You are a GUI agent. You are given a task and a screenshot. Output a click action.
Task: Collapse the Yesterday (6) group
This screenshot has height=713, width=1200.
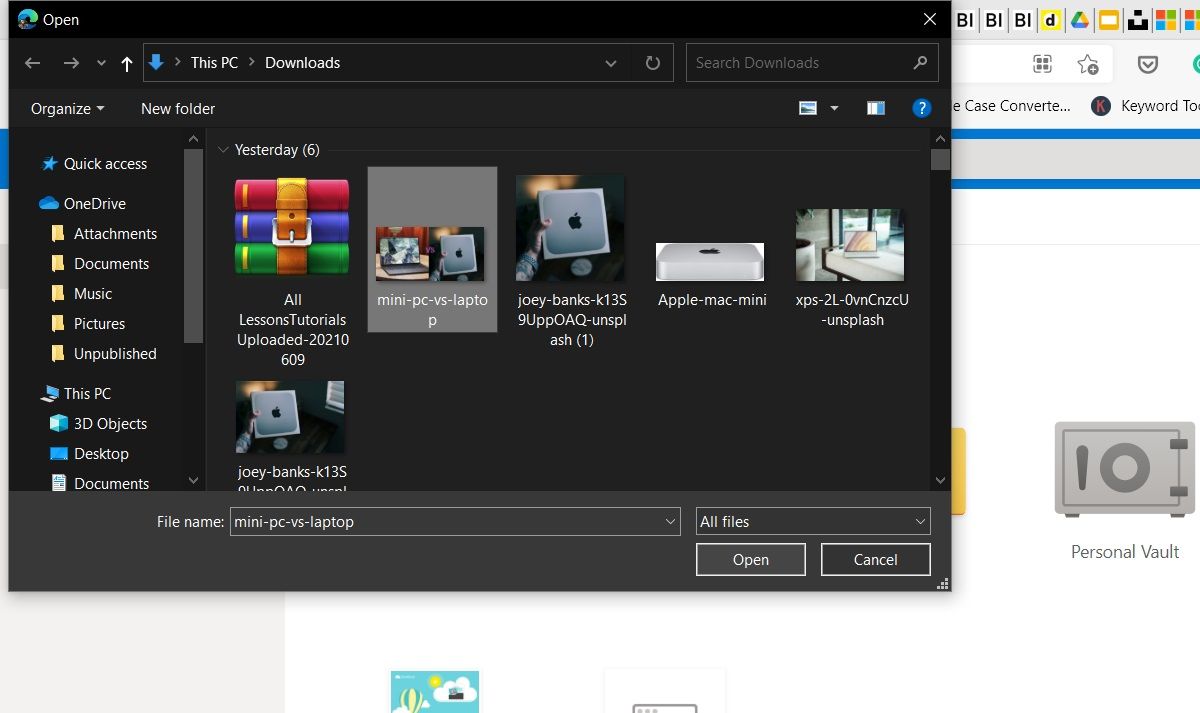[223, 150]
